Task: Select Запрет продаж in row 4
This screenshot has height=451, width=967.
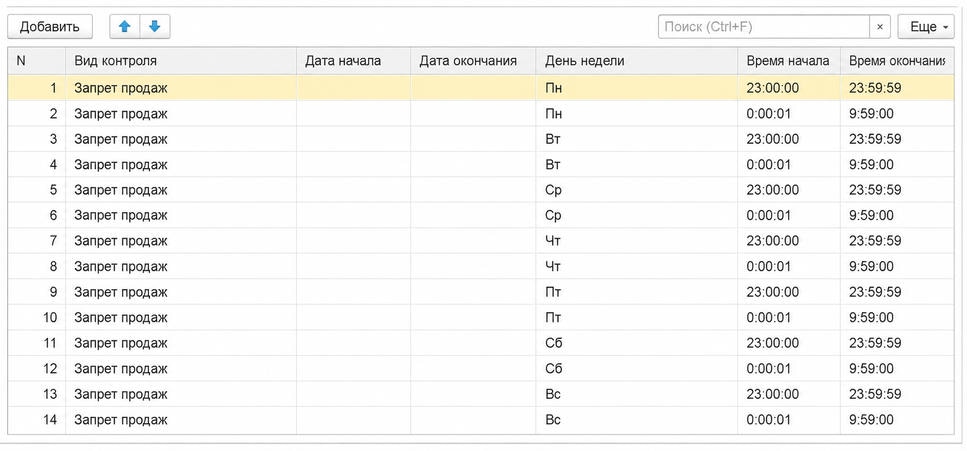Action: click(181, 165)
